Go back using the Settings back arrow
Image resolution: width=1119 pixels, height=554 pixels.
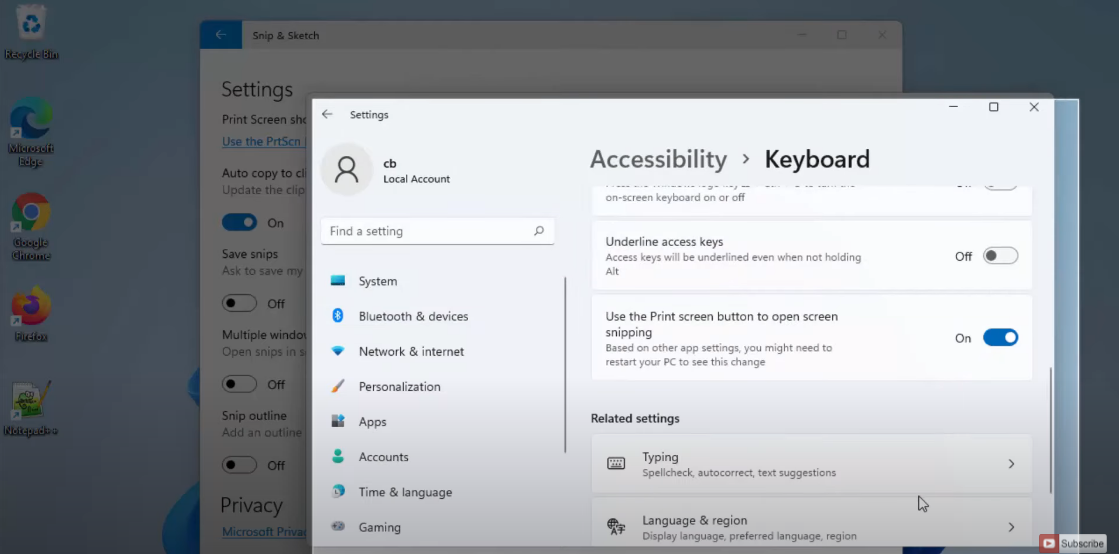click(327, 115)
